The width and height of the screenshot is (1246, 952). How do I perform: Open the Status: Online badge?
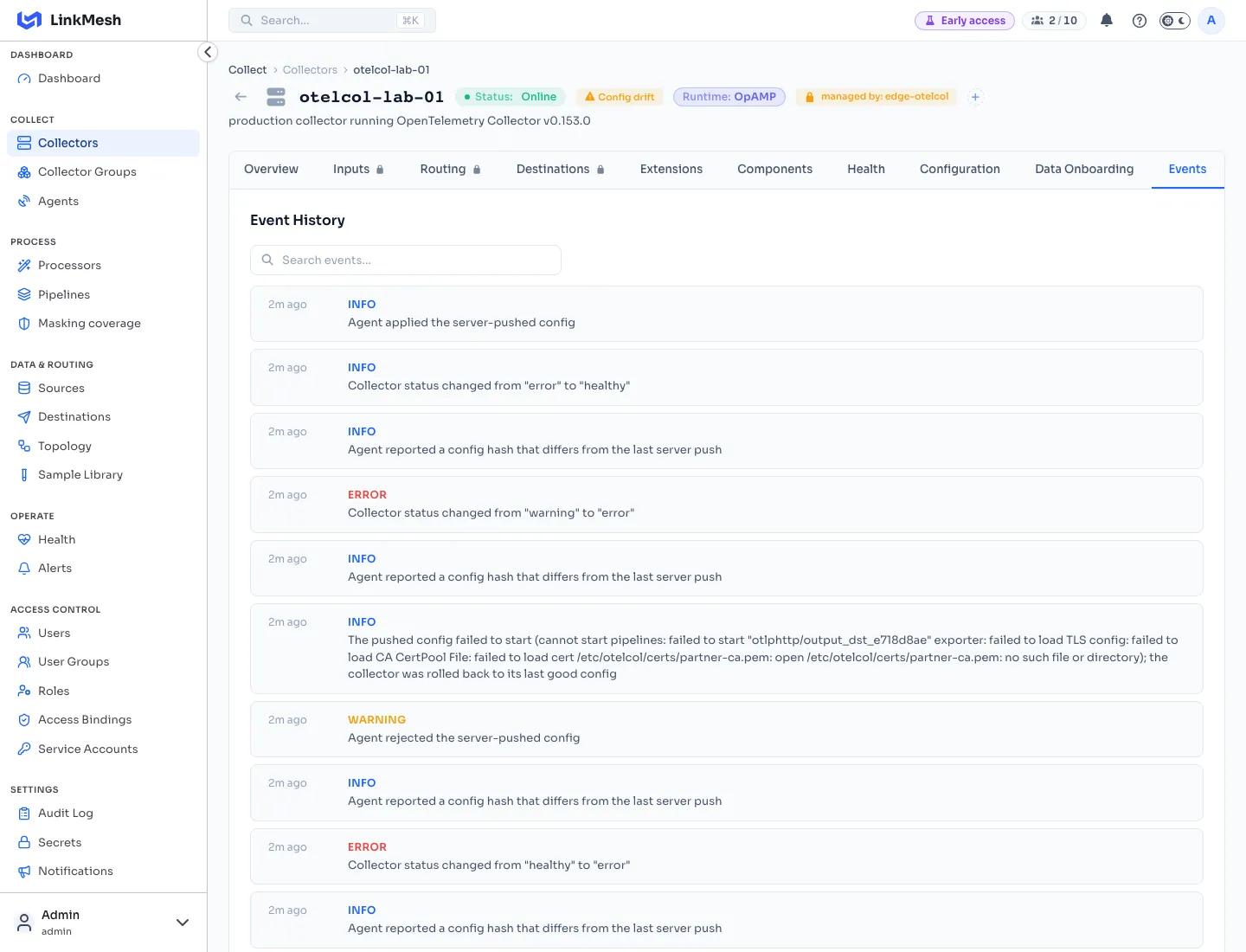[511, 97]
